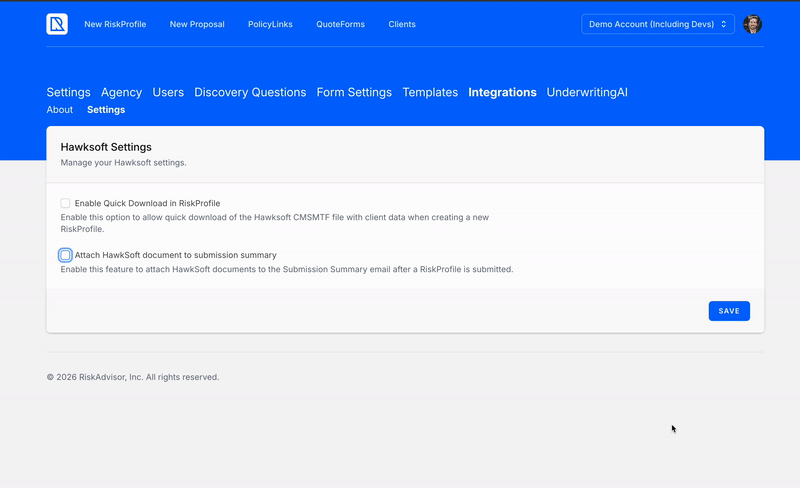
Task: Switch to the Agency tab
Action: coord(121,92)
